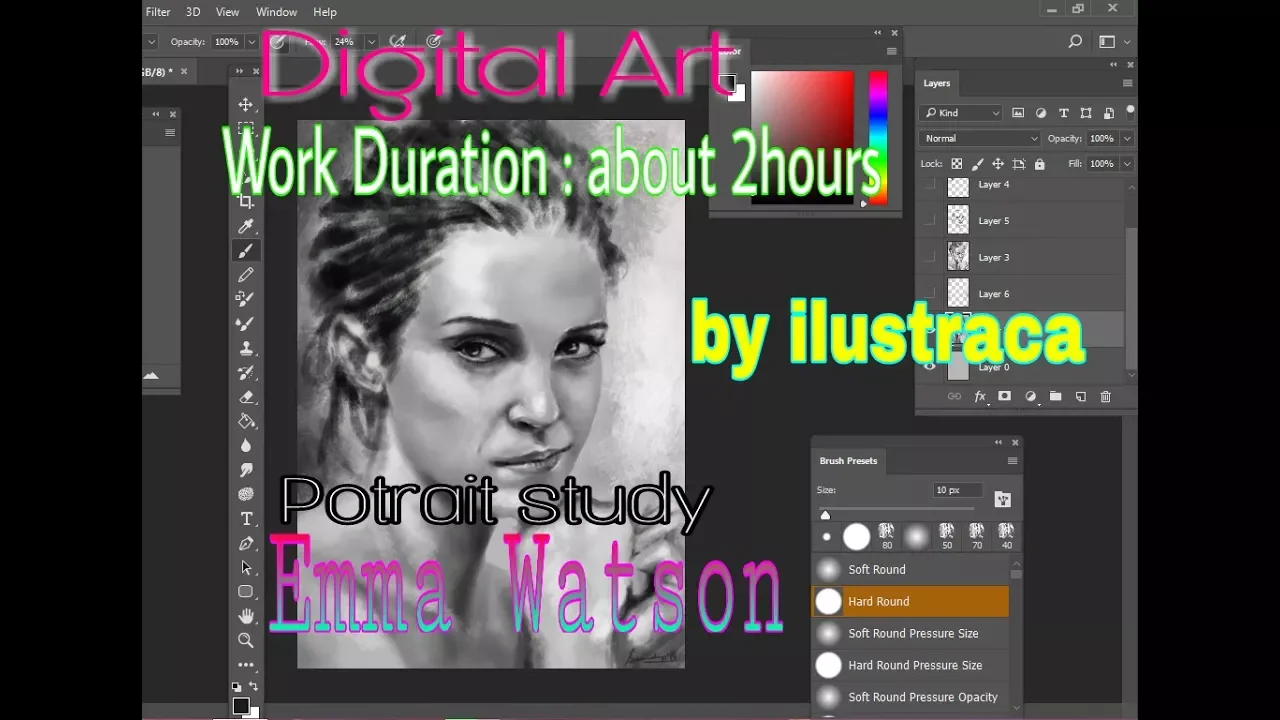Hide Layer 0 with its eye icon

click(930, 367)
